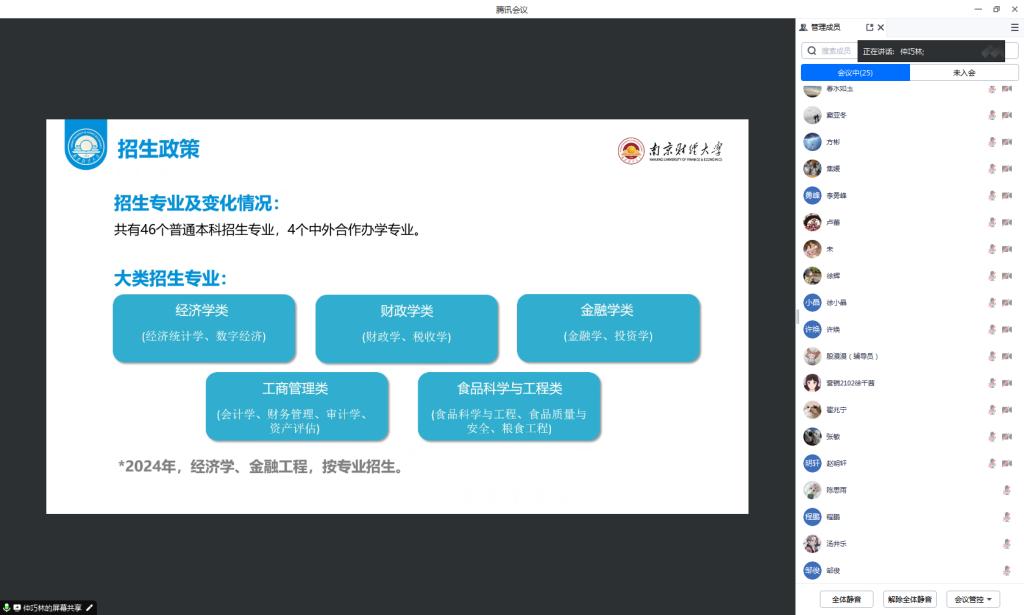Image resolution: width=1024 pixels, height=615 pixels.
Task: Open the hamburger menu in member panel
Action: 1014,27
